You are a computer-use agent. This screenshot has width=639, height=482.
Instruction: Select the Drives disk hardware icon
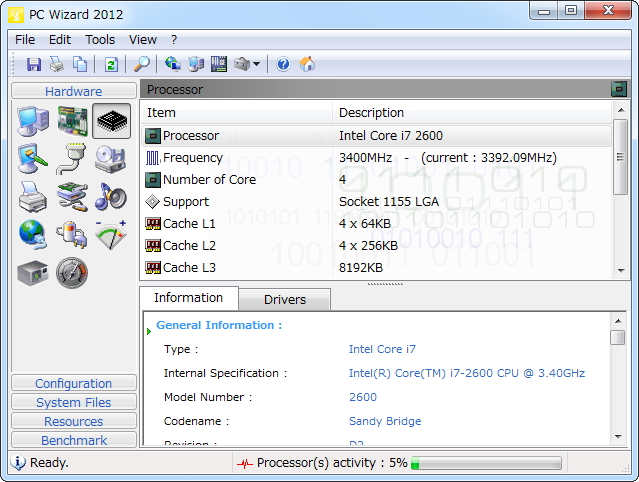(x=110, y=158)
